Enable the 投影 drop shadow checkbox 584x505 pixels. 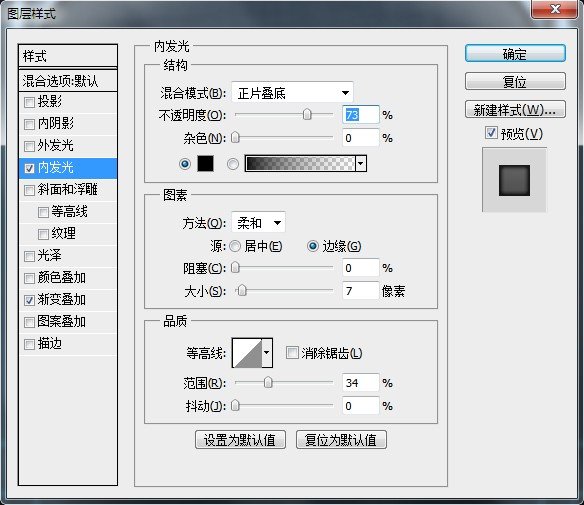29,102
